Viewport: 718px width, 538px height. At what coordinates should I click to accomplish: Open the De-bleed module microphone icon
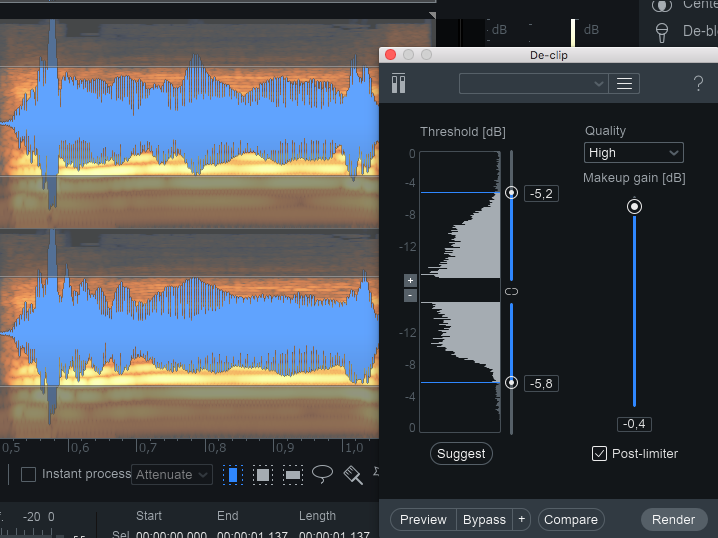[662, 32]
